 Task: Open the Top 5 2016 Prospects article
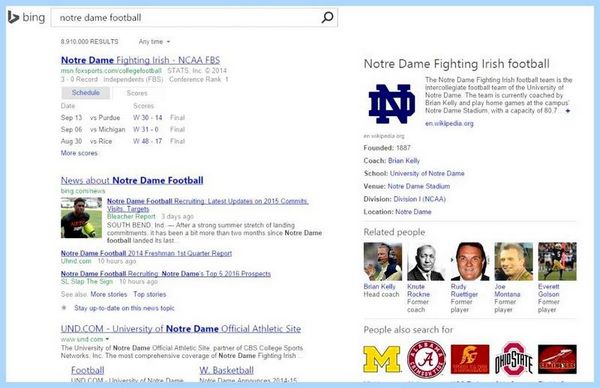click(x=166, y=274)
